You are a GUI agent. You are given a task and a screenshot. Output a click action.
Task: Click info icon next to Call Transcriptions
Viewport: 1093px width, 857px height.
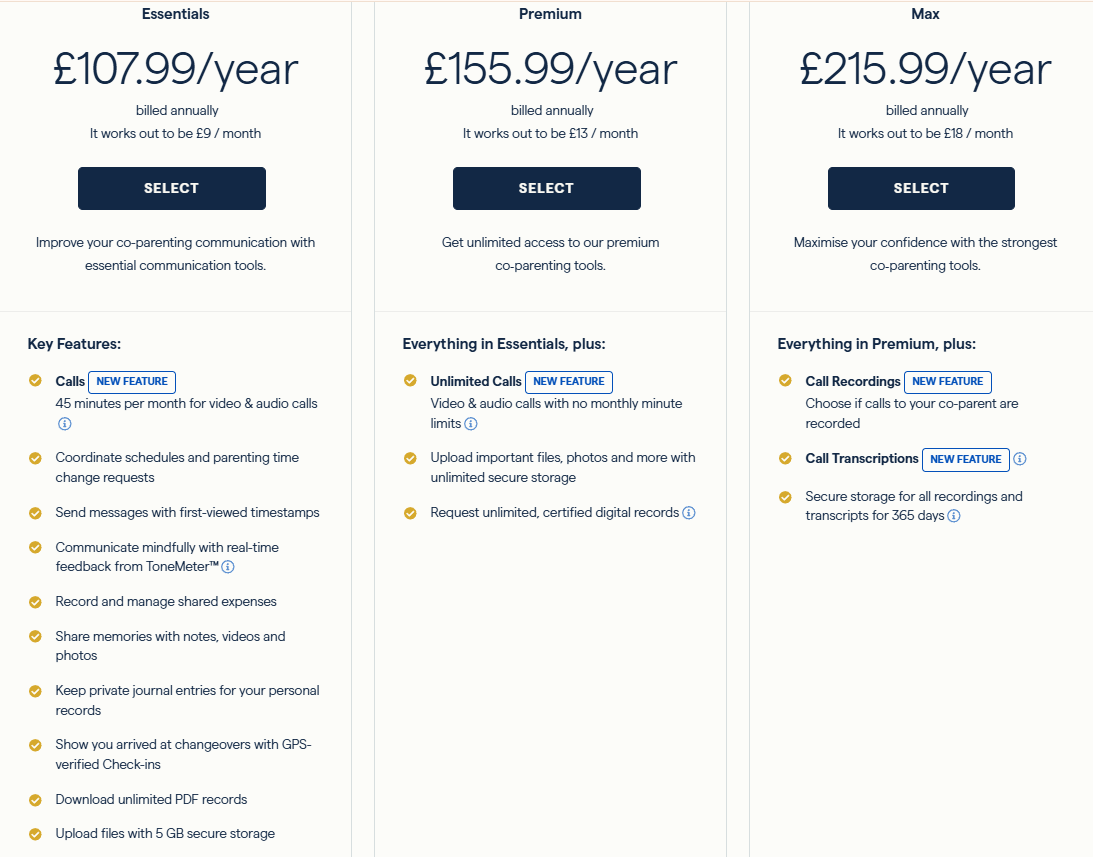[x=1020, y=459]
